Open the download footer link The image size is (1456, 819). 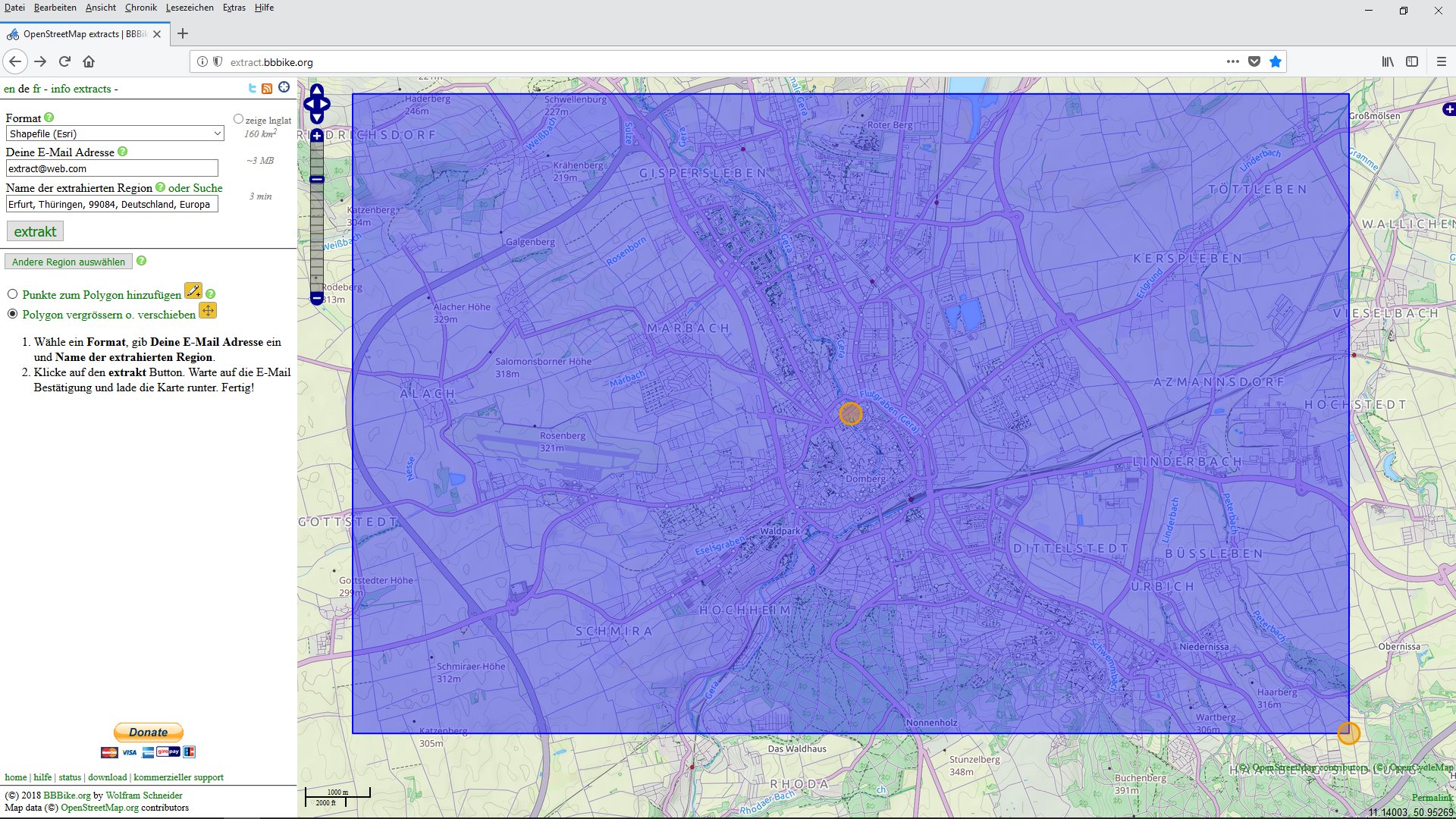click(108, 777)
